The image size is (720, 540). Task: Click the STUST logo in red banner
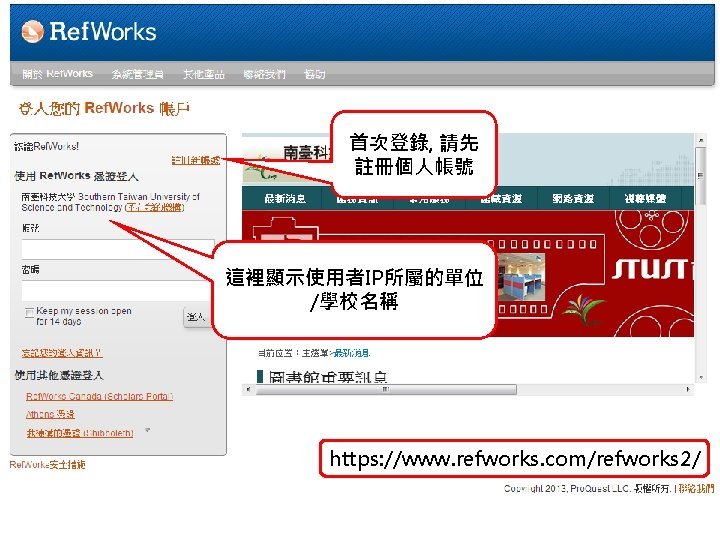click(x=652, y=269)
